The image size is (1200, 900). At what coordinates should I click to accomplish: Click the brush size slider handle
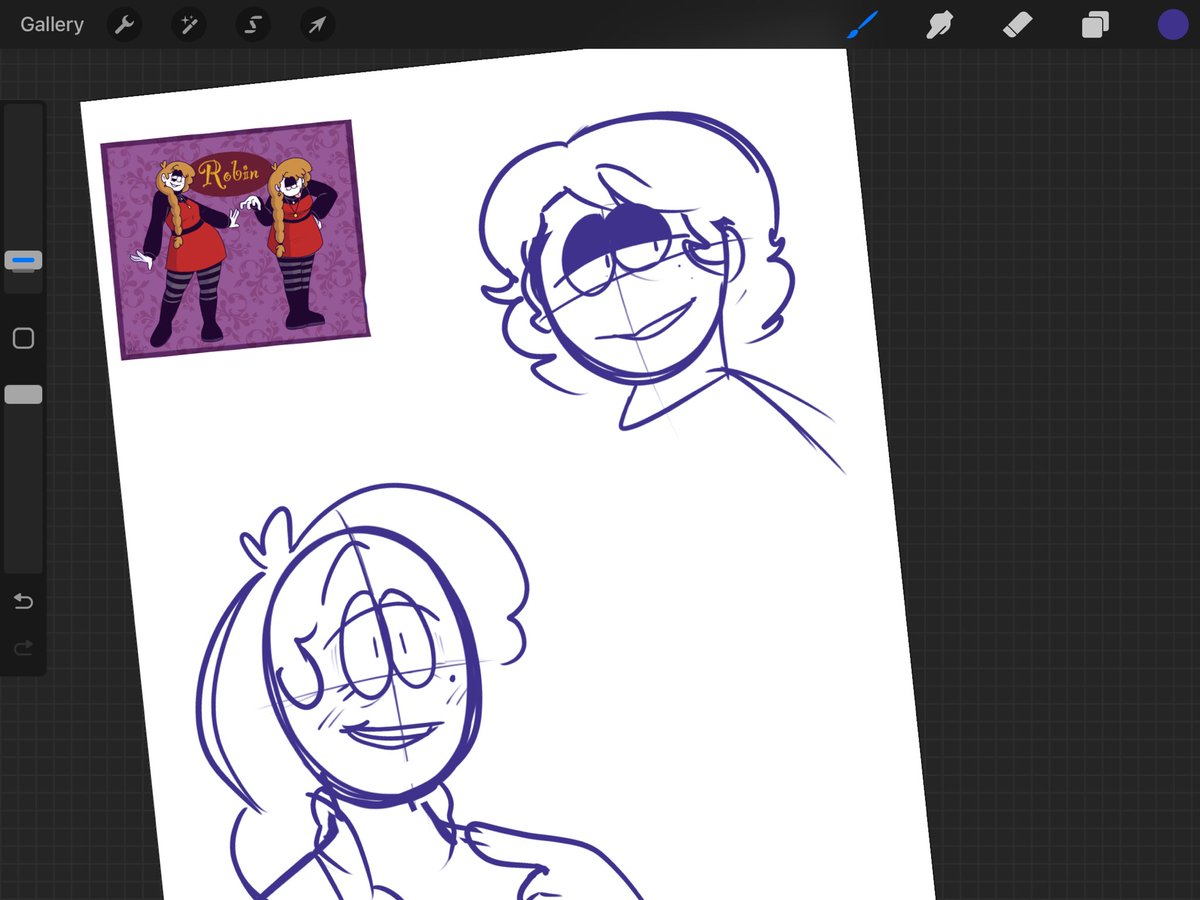click(x=23, y=260)
